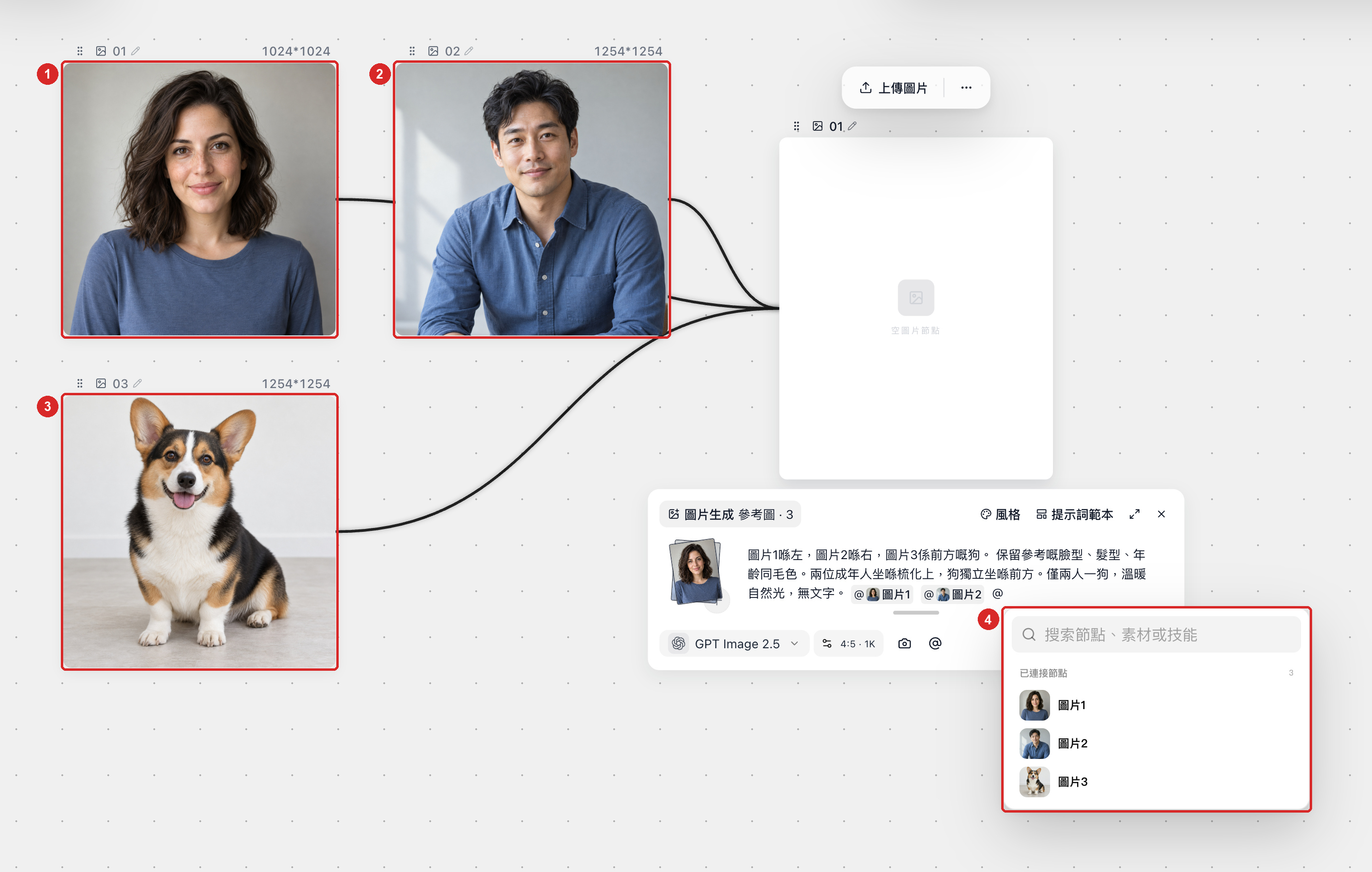This screenshot has width=1372, height=872.
Task: Click the @ mention icon in the prompt toolbar
Action: pyautogui.click(x=935, y=643)
